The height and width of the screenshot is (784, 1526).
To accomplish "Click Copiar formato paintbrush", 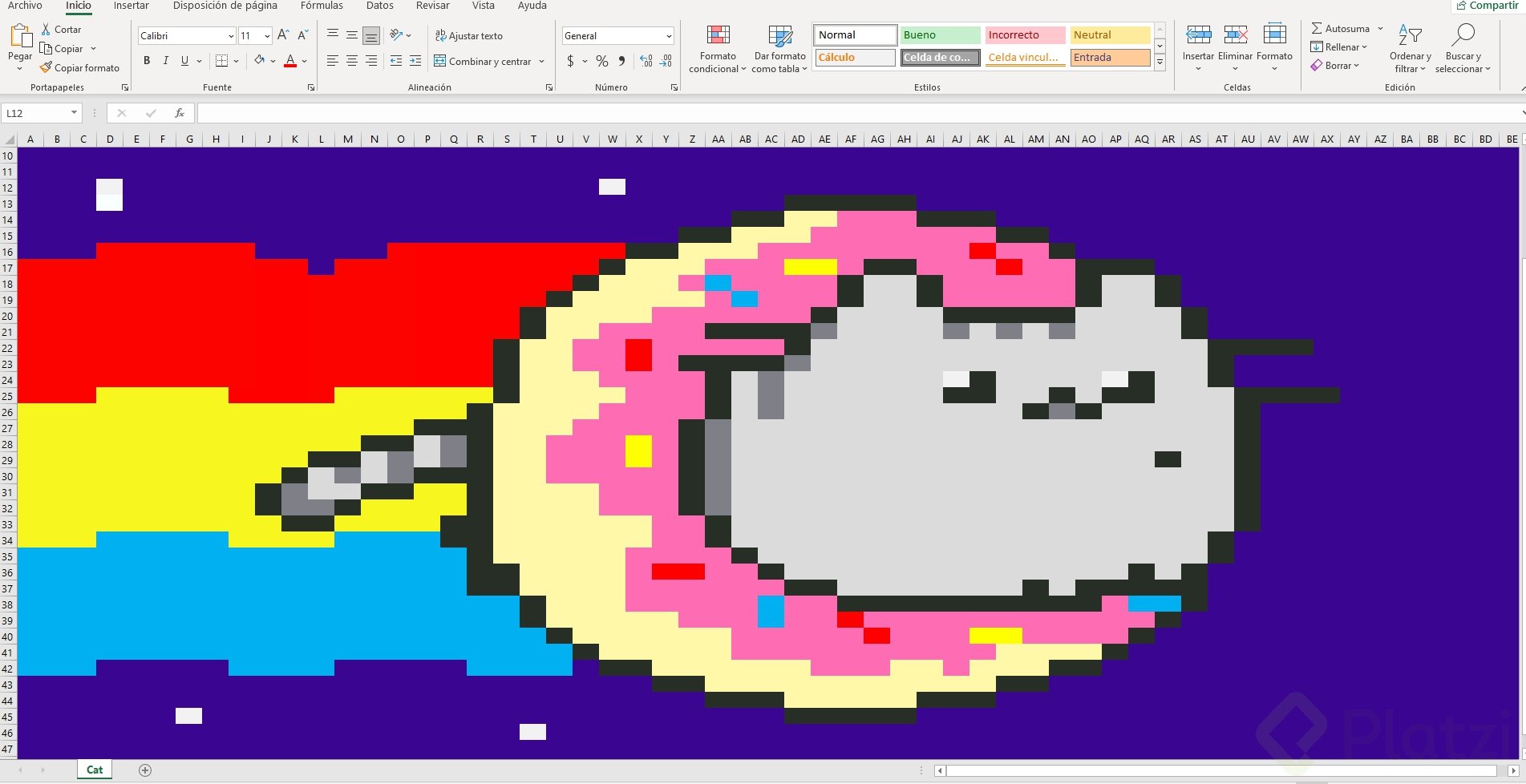I will [x=46, y=67].
